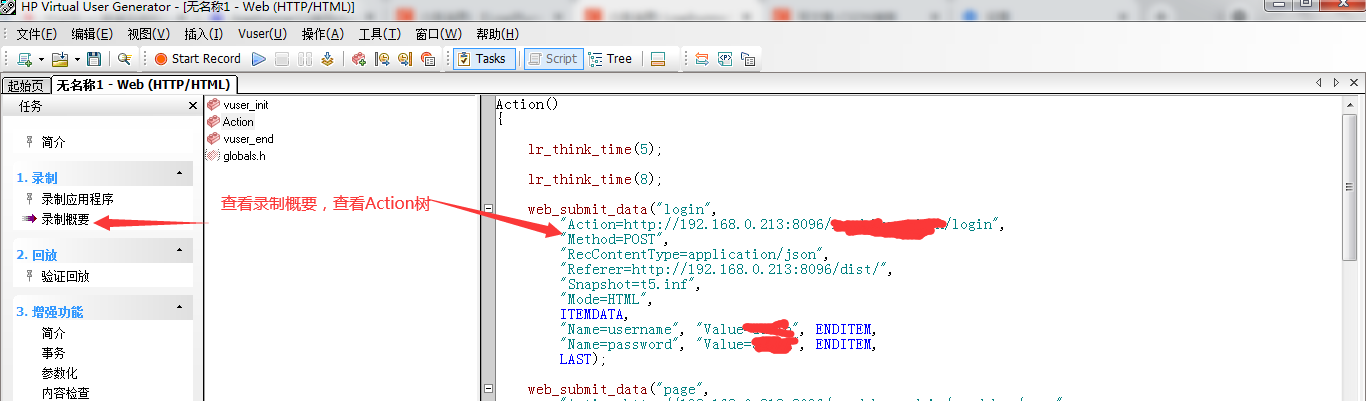Expand the Open Script dropdown arrow
This screenshot has height=401, width=1366.
point(76,59)
